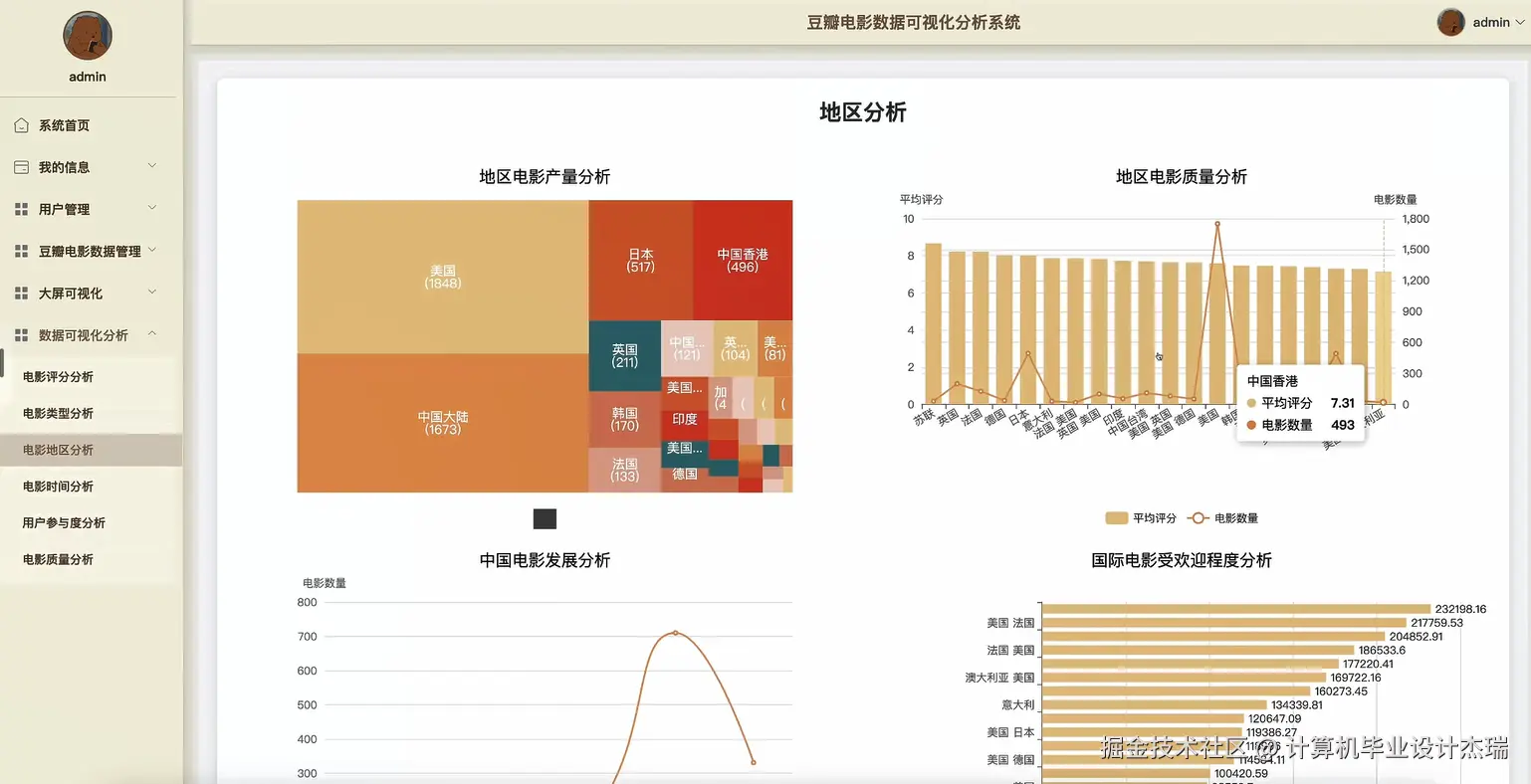Expand the 我的信息 menu

click(x=70, y=166)
